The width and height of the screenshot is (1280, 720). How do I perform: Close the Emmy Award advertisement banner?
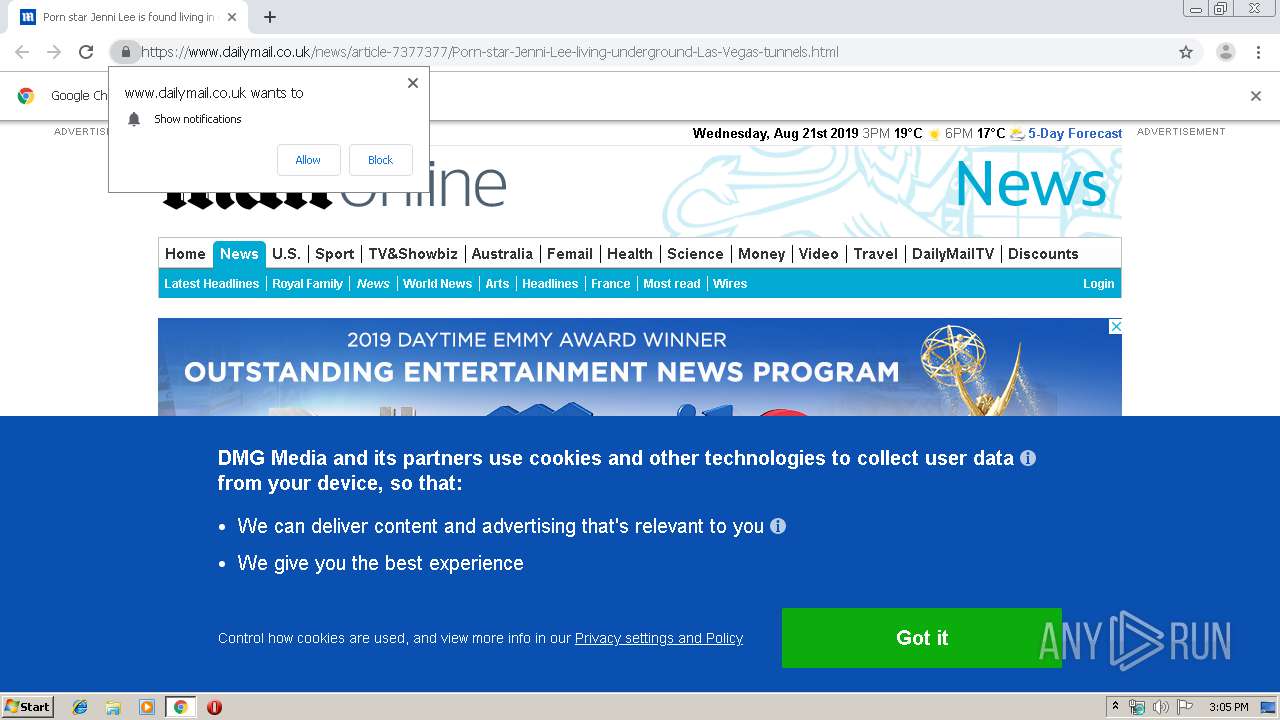[1115, 326]
